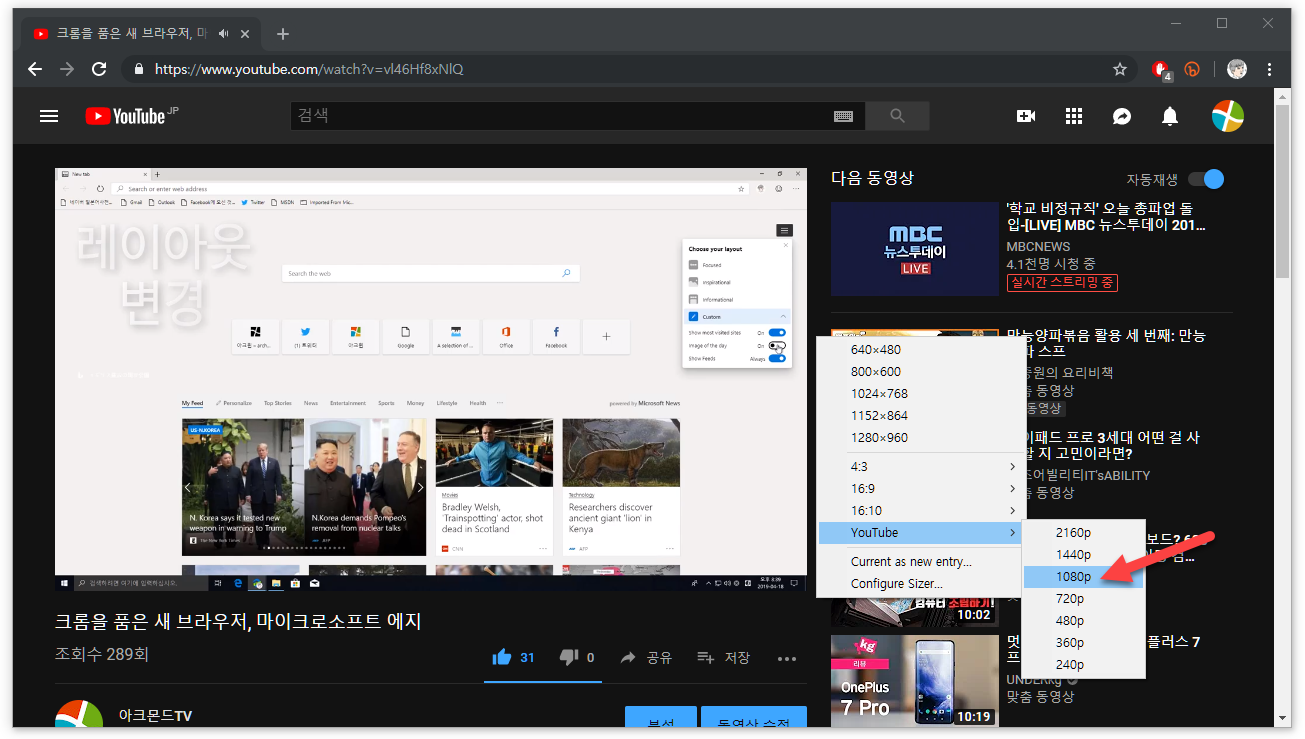This screenshot has width=1305, height=739.
Task: Select 800×600 size from context menu
Action: tap(919, 372)
